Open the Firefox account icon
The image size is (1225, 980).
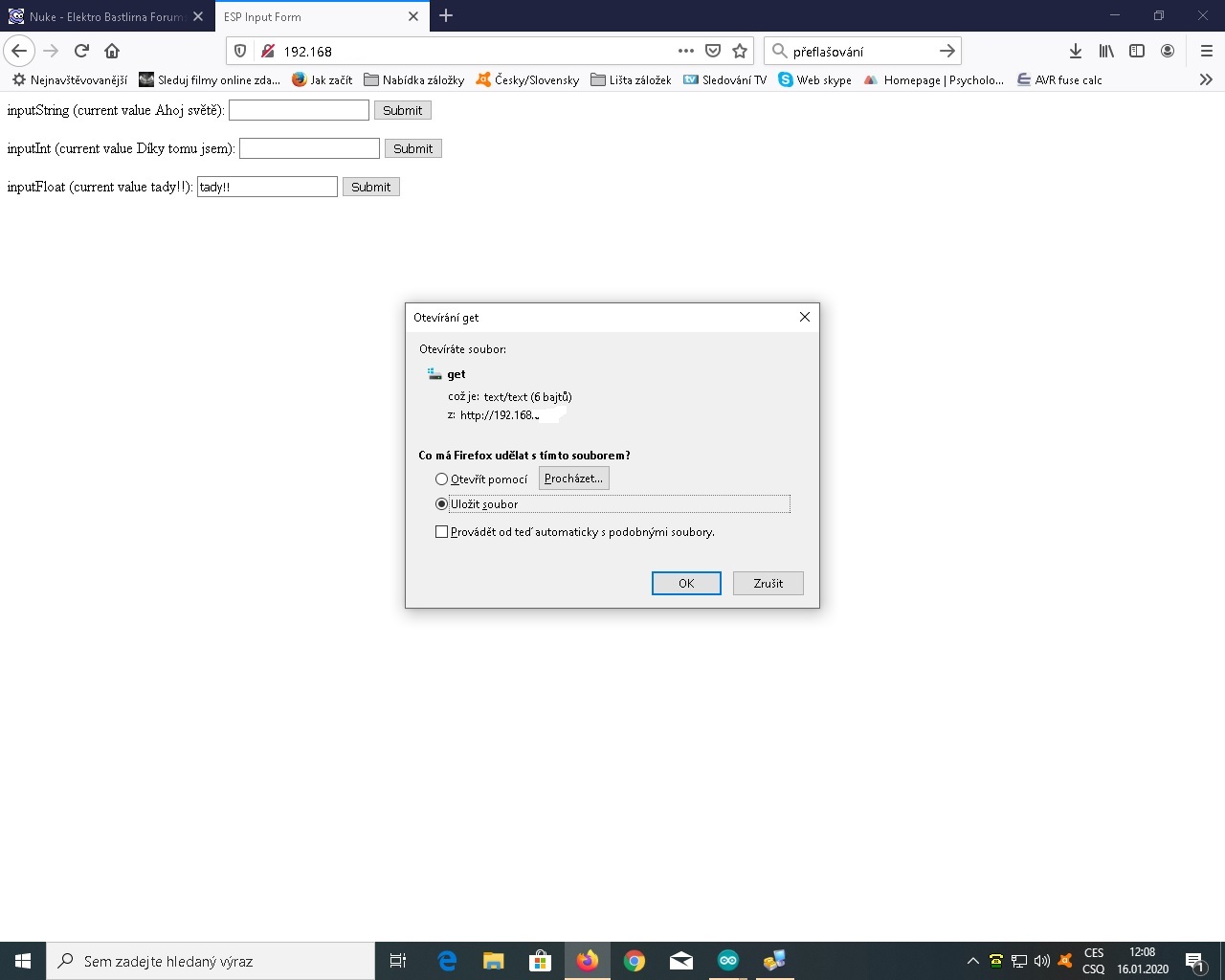click(1168, 51)
